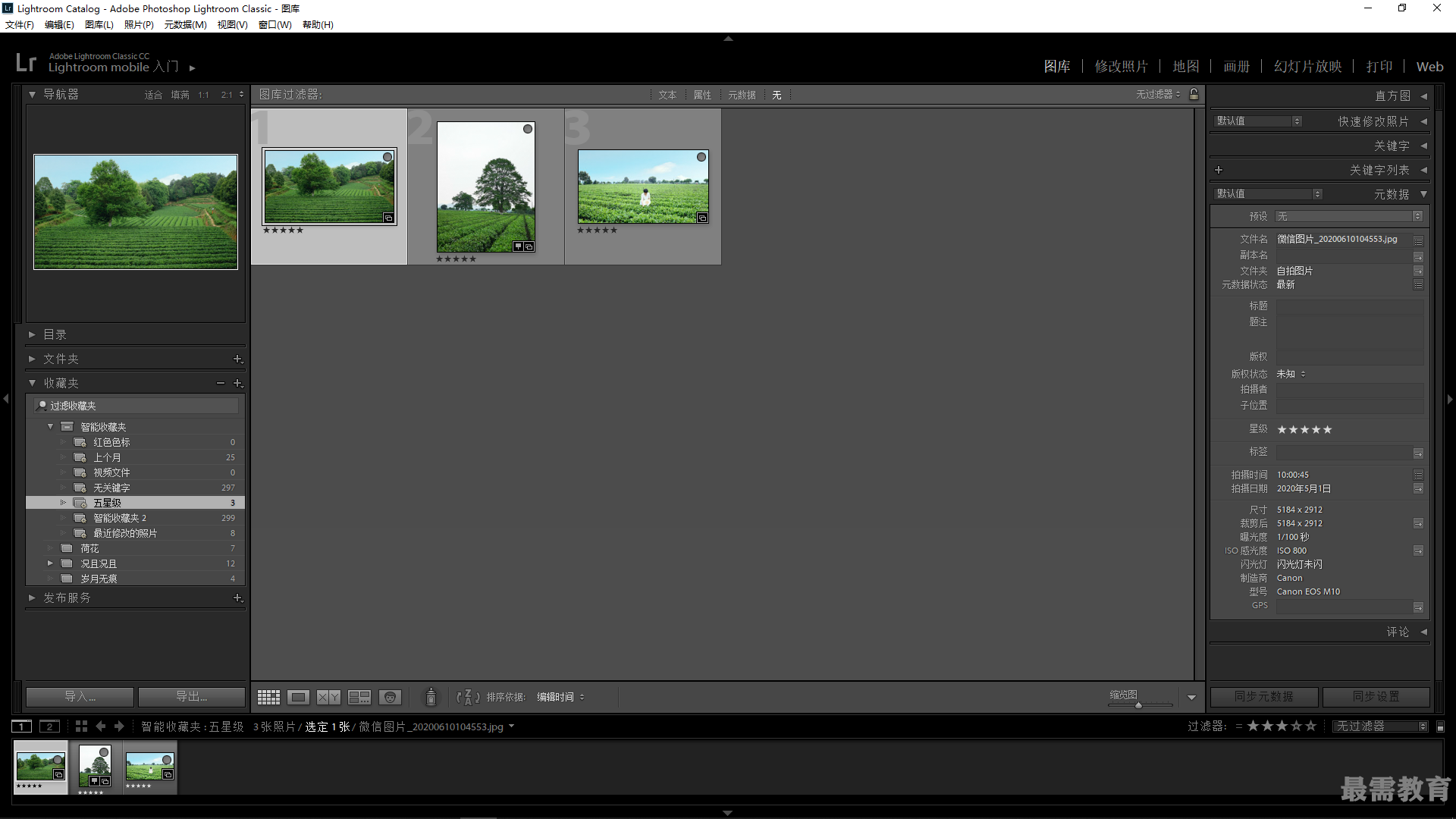Set navigator zoom to 适合
Image resolution: width=1456 pixels, height=819 pixels.
point(153,95)
